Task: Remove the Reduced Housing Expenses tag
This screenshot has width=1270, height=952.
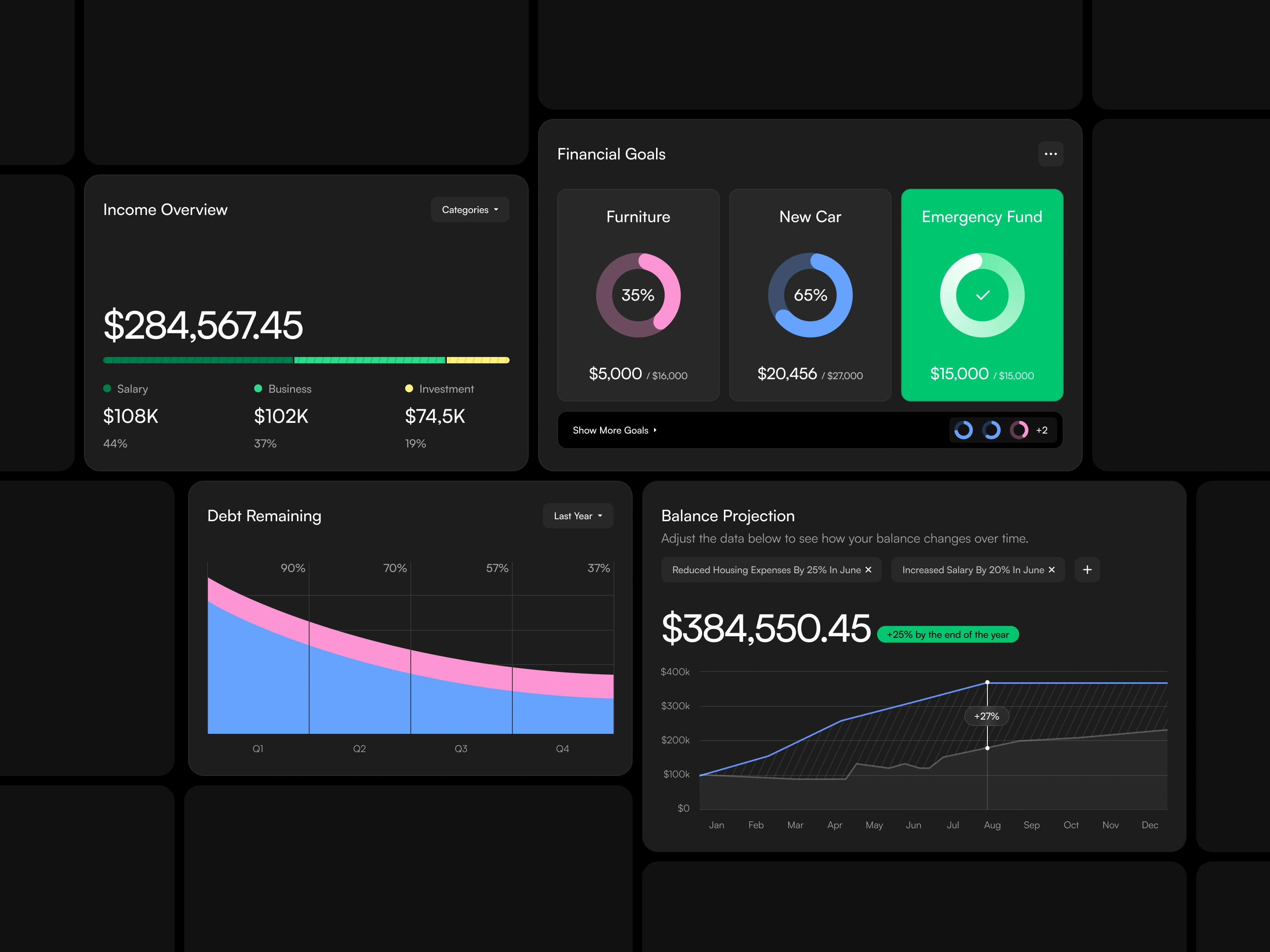Action: click(868, 570)
